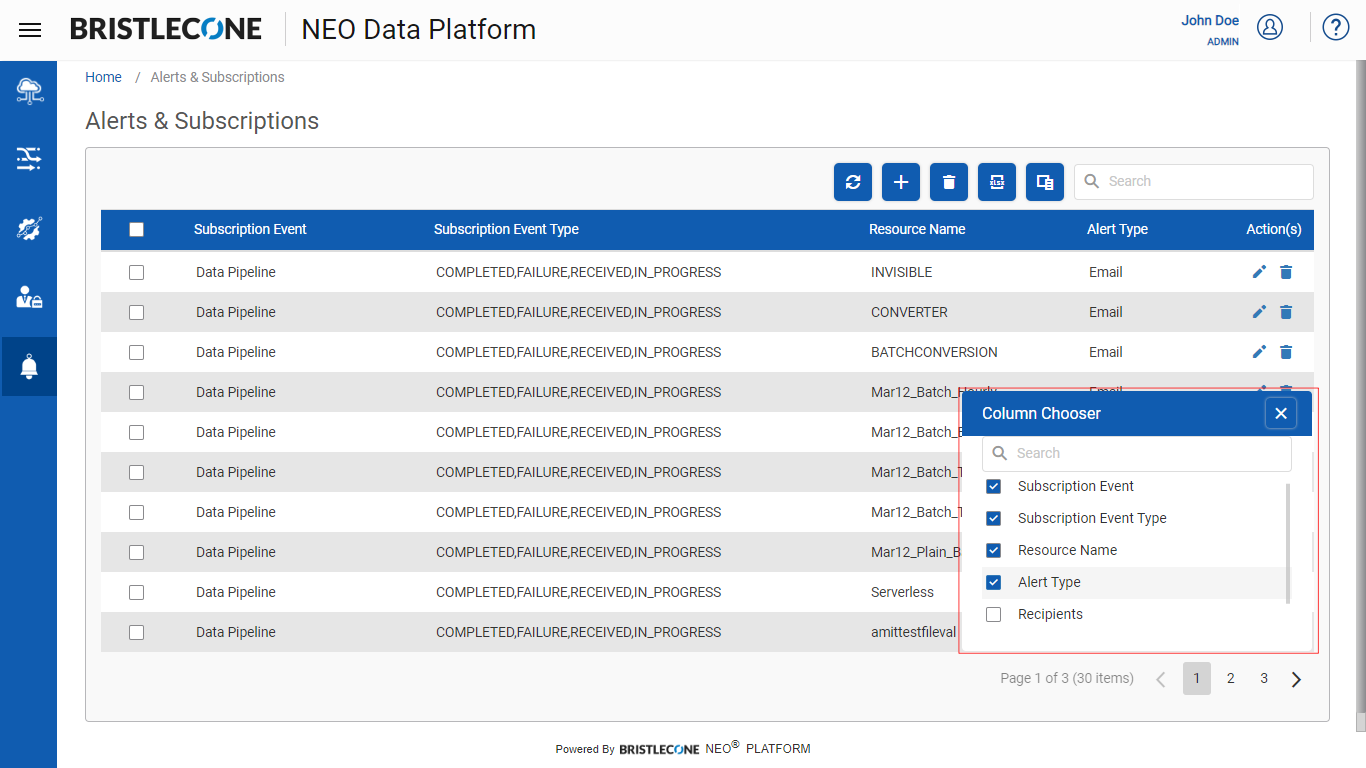
Task: Click the Column Chooser list scrollbar
Action: pyautogui.click(x=1287, y=543)
